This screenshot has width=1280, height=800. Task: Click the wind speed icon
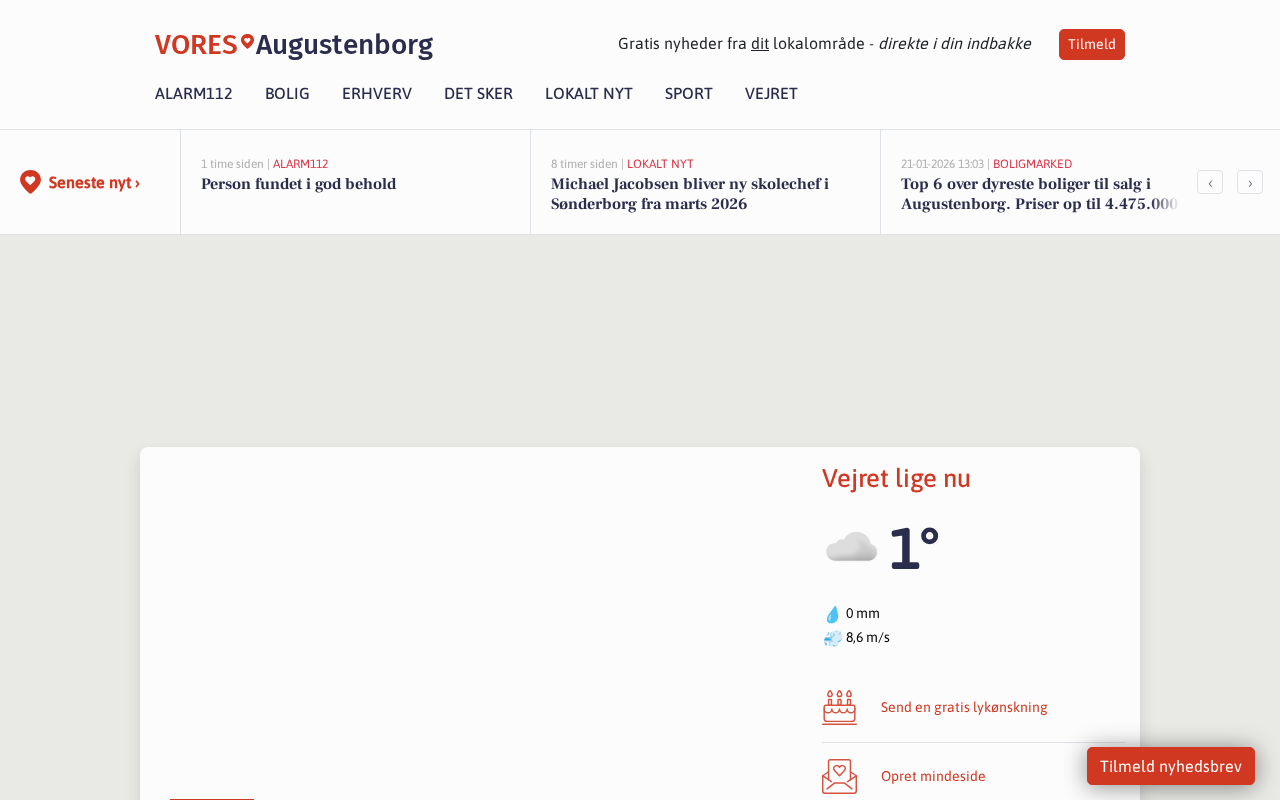click(x=832, y=638)
